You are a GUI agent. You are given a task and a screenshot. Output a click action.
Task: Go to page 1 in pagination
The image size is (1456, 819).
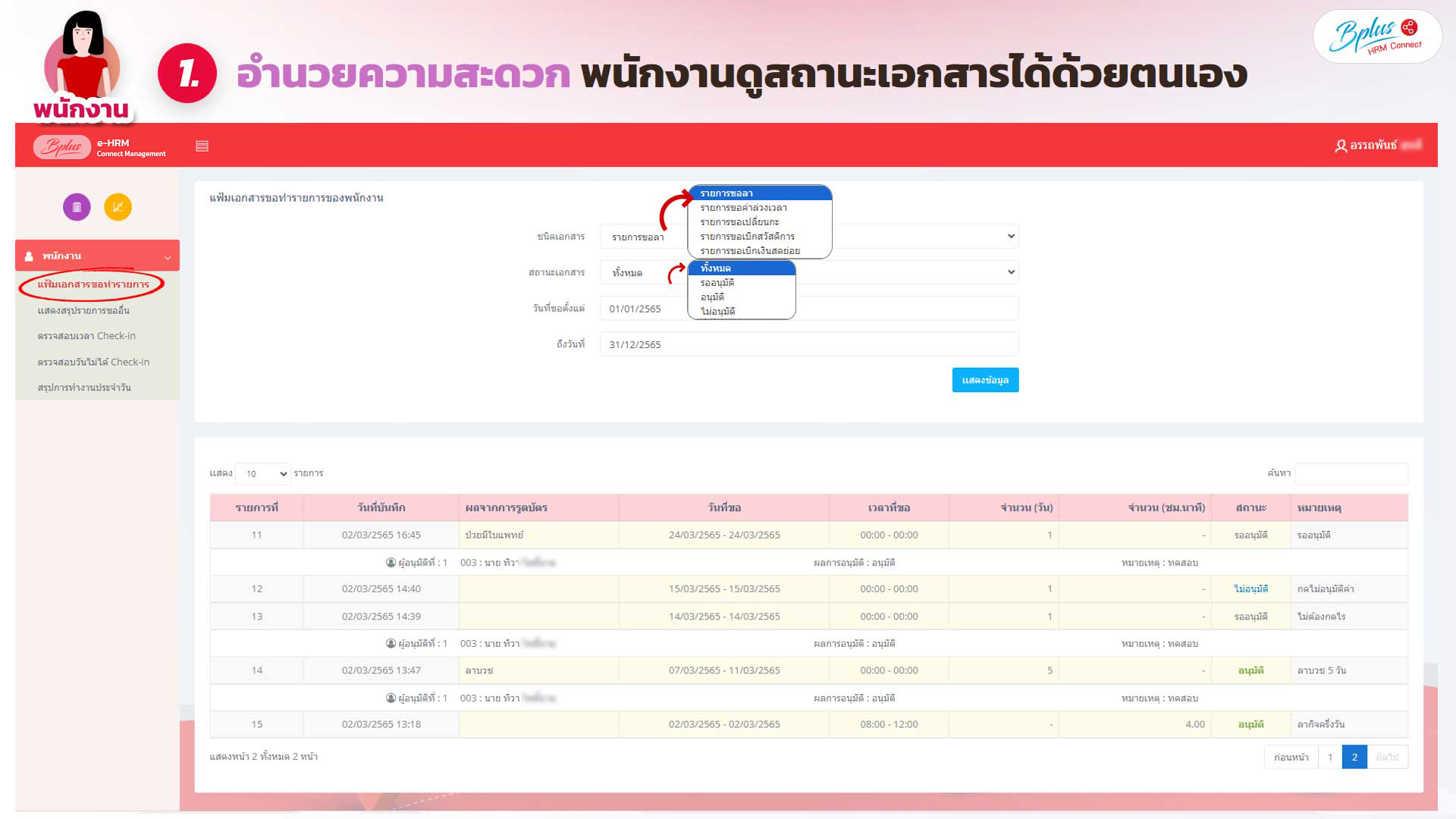[1329, 757]
